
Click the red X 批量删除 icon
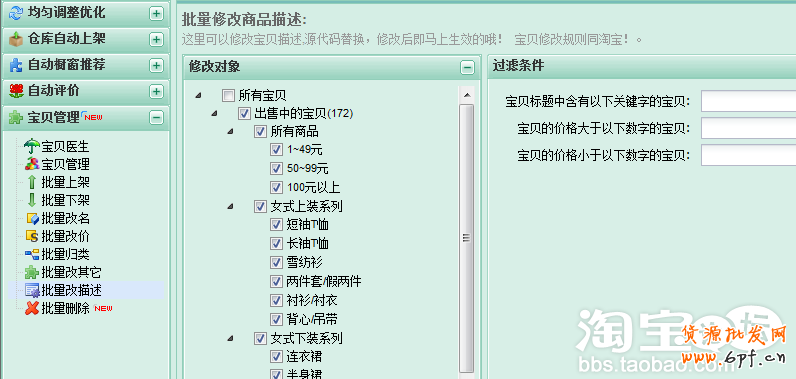(x=32, y=308)
